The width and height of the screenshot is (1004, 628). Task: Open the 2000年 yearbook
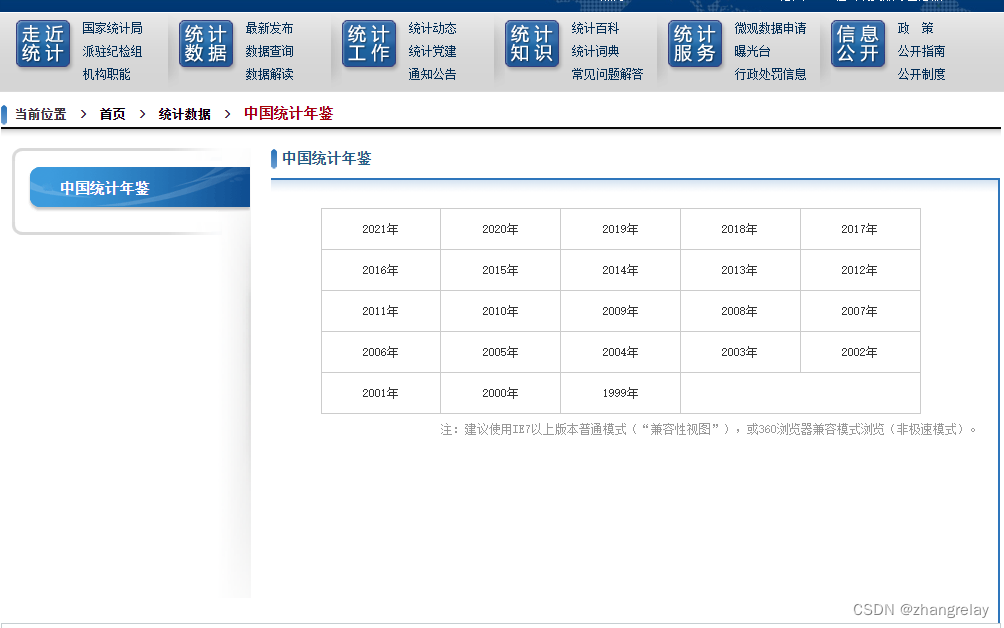[x=500, y=392]
